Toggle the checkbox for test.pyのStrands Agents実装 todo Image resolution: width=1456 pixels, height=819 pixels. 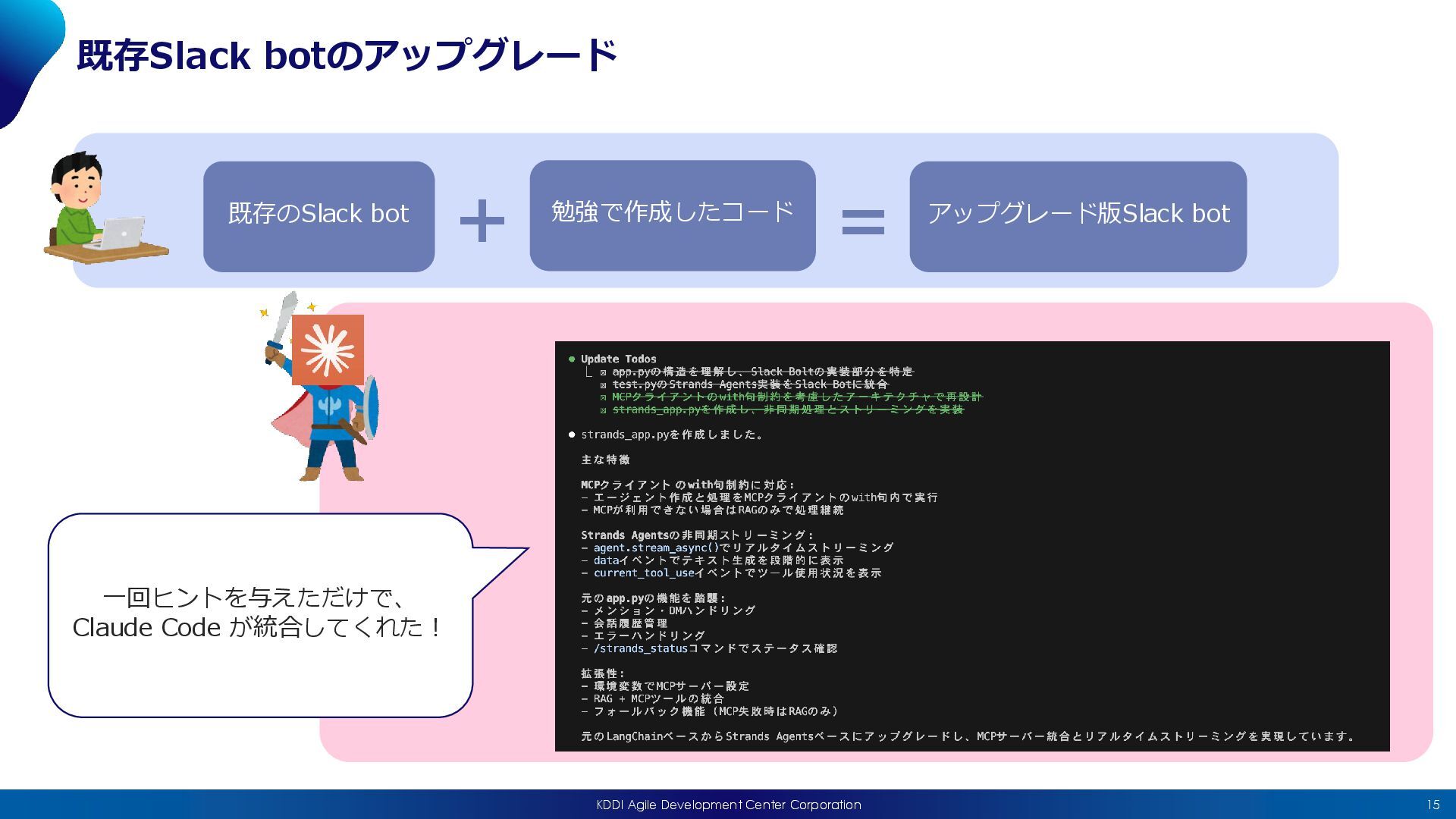point(604,385)
